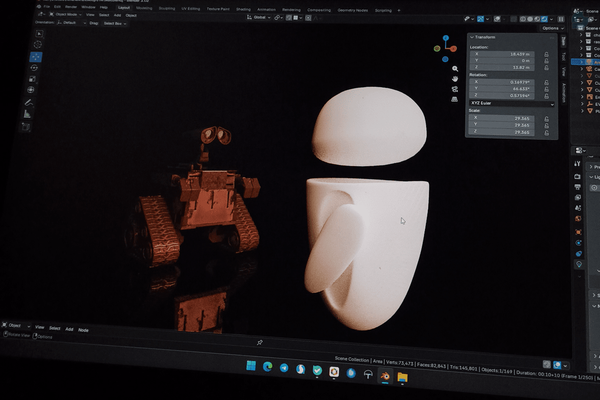Toggle lock for Scale Y
The image size is (600, 400).
pos(546,126)
